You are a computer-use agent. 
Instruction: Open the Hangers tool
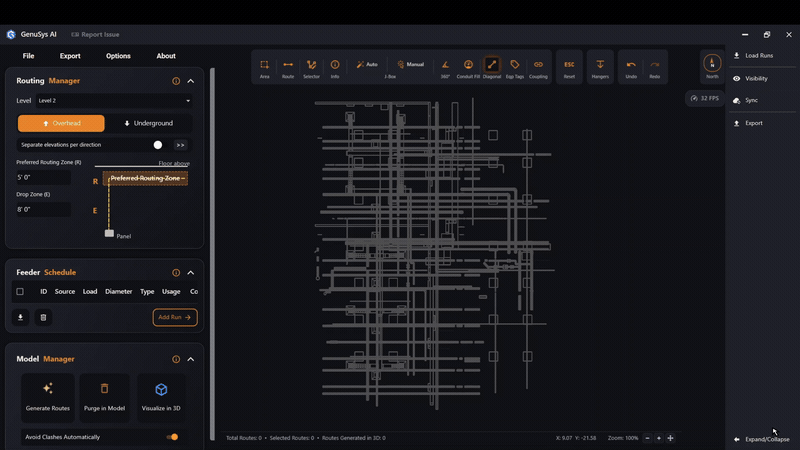[x=600, y=68]
